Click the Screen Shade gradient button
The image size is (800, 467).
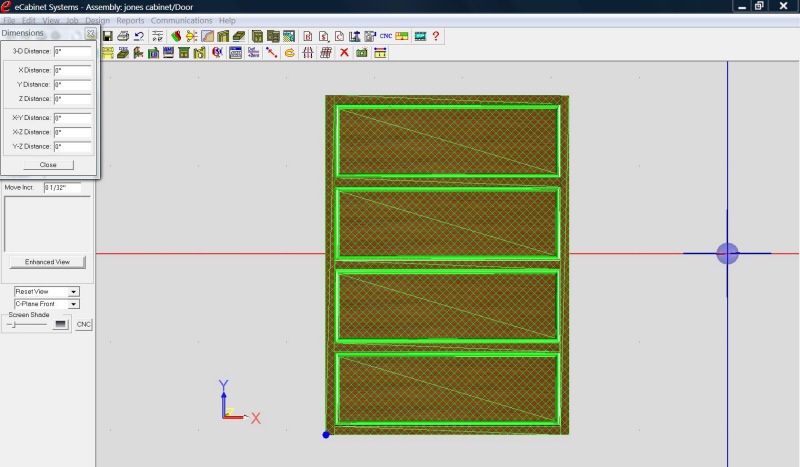pyautogui.click(x=60, y=324)
